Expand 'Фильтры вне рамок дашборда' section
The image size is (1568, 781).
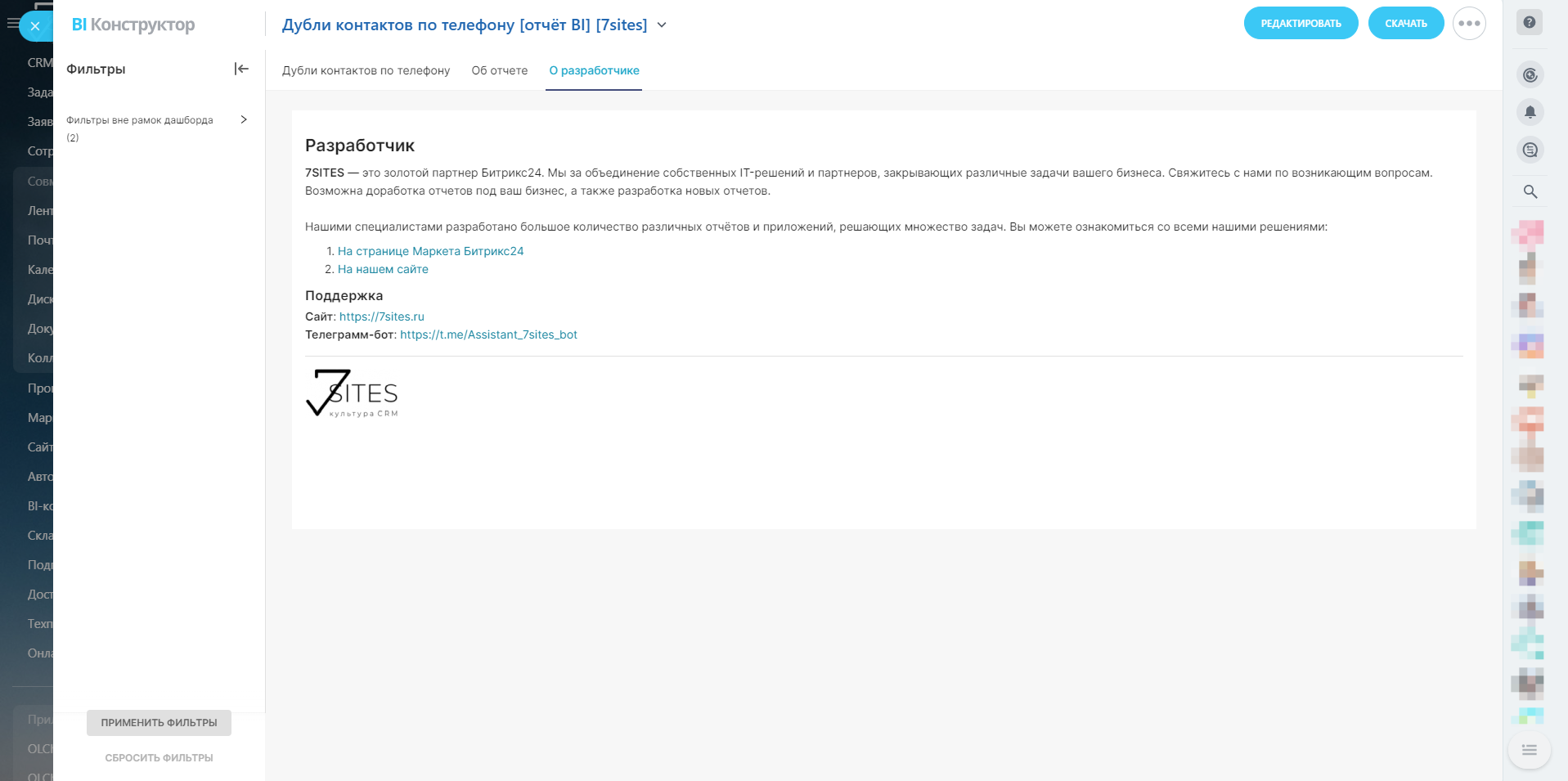[x=243, y=119]
